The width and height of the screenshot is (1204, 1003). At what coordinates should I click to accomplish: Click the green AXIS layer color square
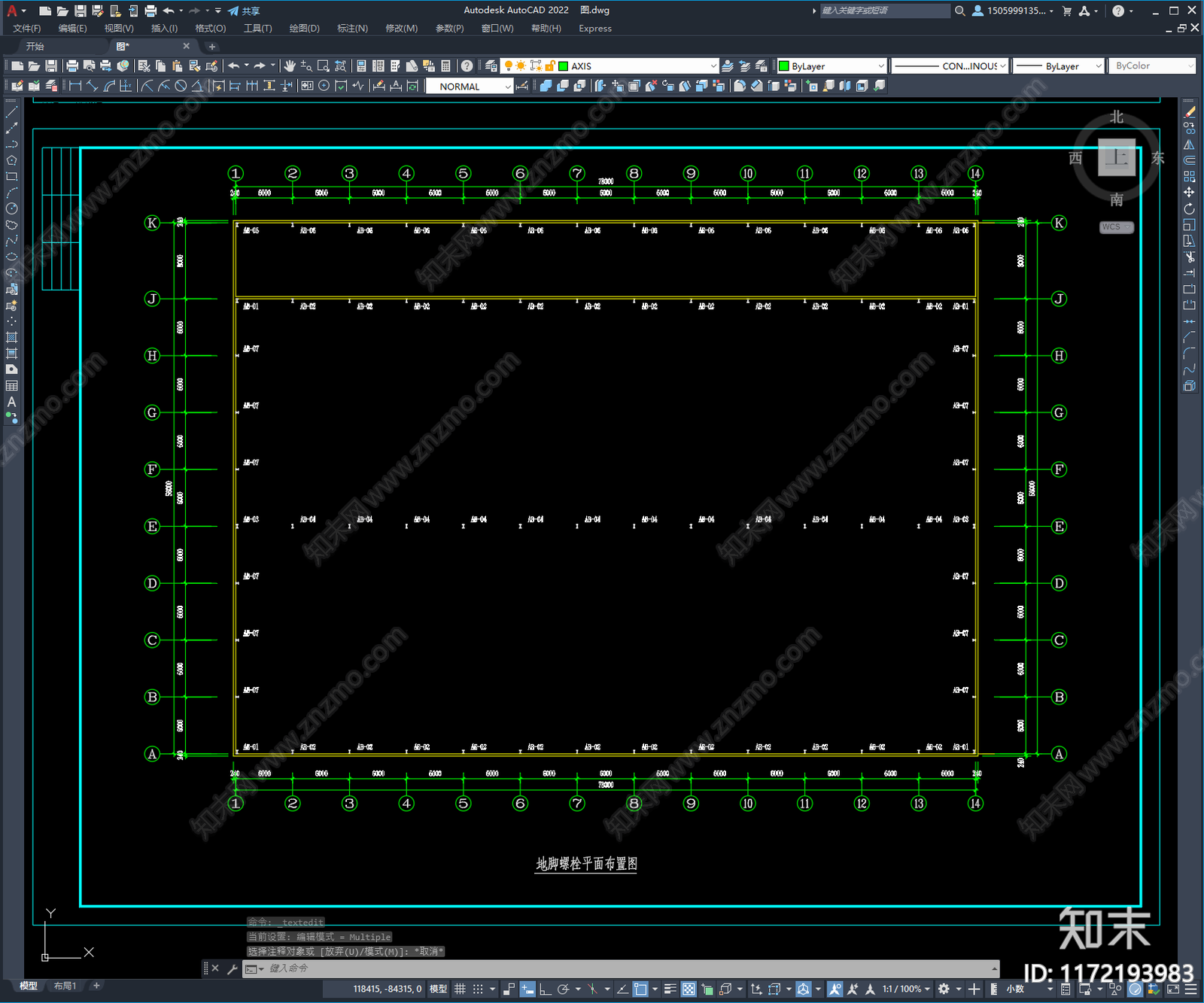point(563,66)
